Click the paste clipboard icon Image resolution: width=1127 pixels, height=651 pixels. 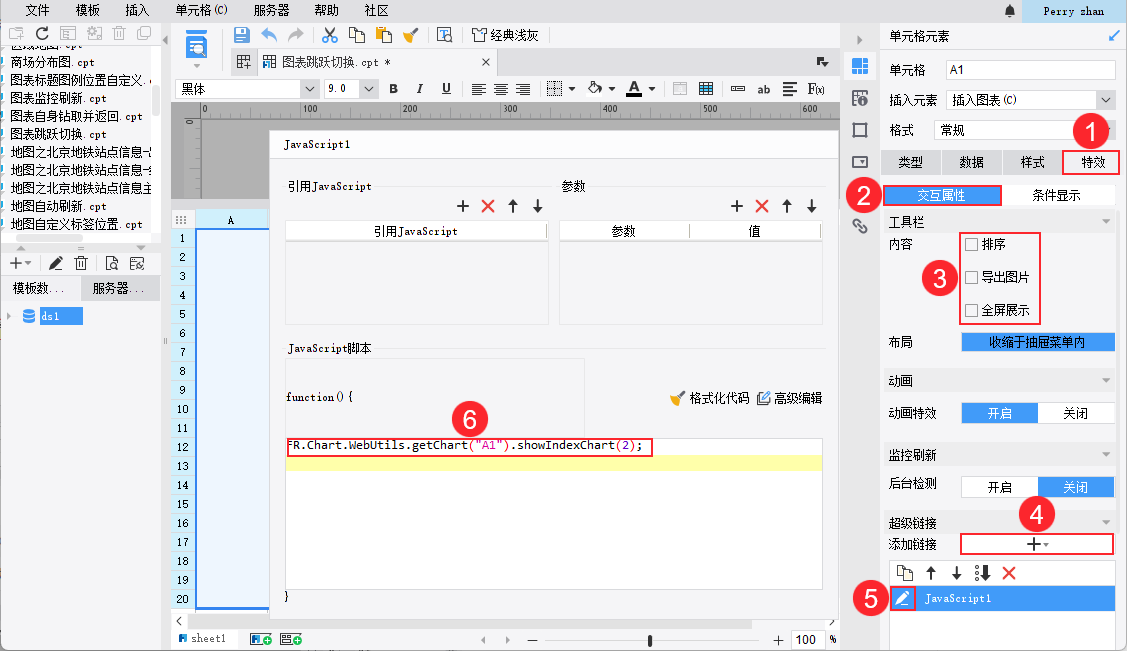384,35
